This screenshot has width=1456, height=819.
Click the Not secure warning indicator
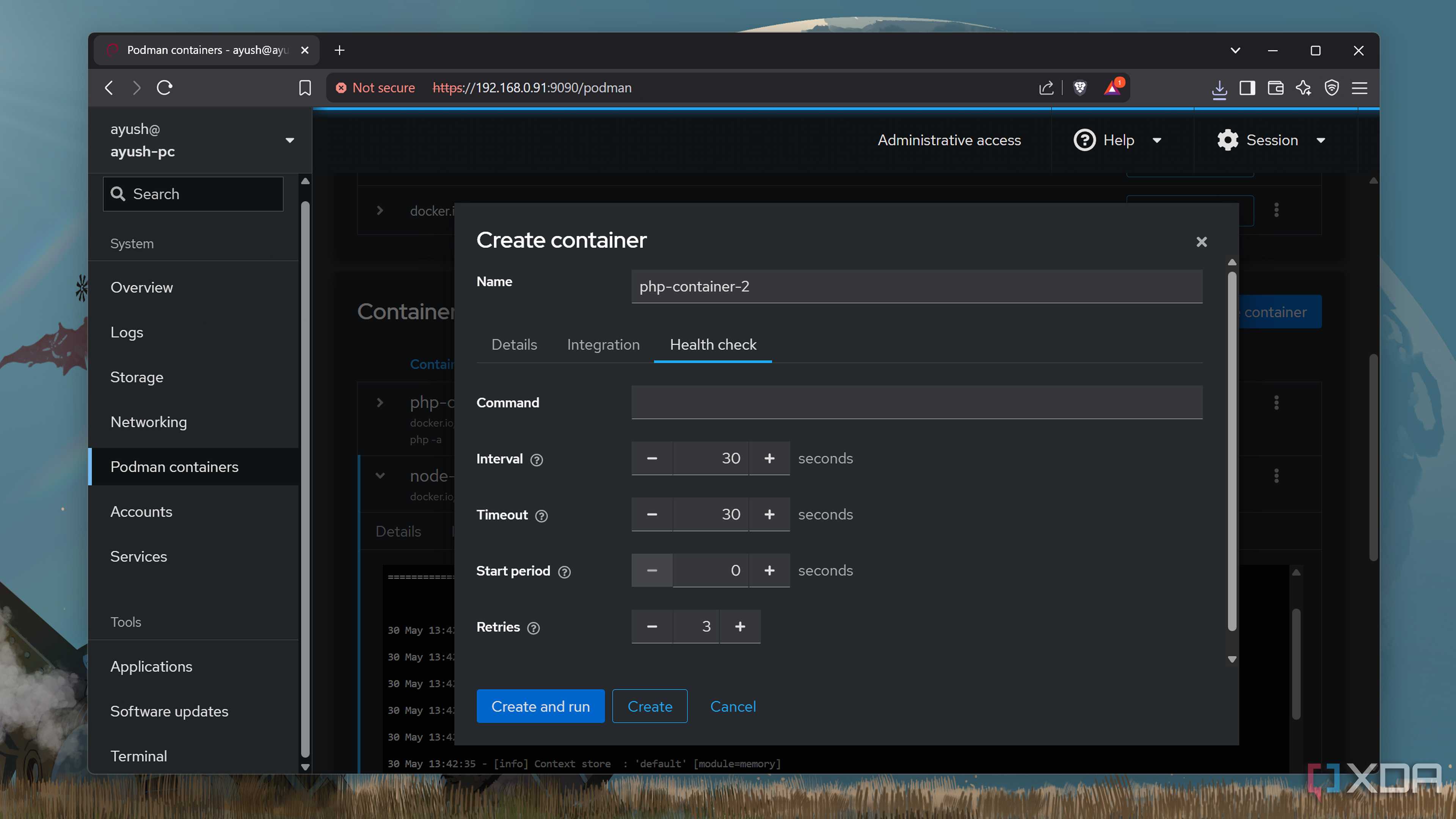(x=375, y=88)
